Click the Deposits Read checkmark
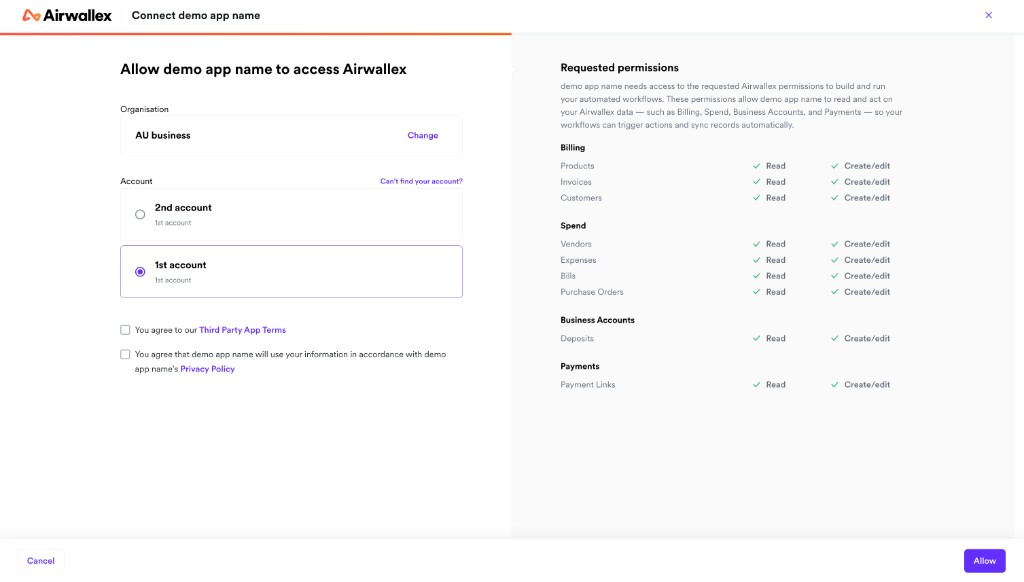 click(x=756, y=338)
